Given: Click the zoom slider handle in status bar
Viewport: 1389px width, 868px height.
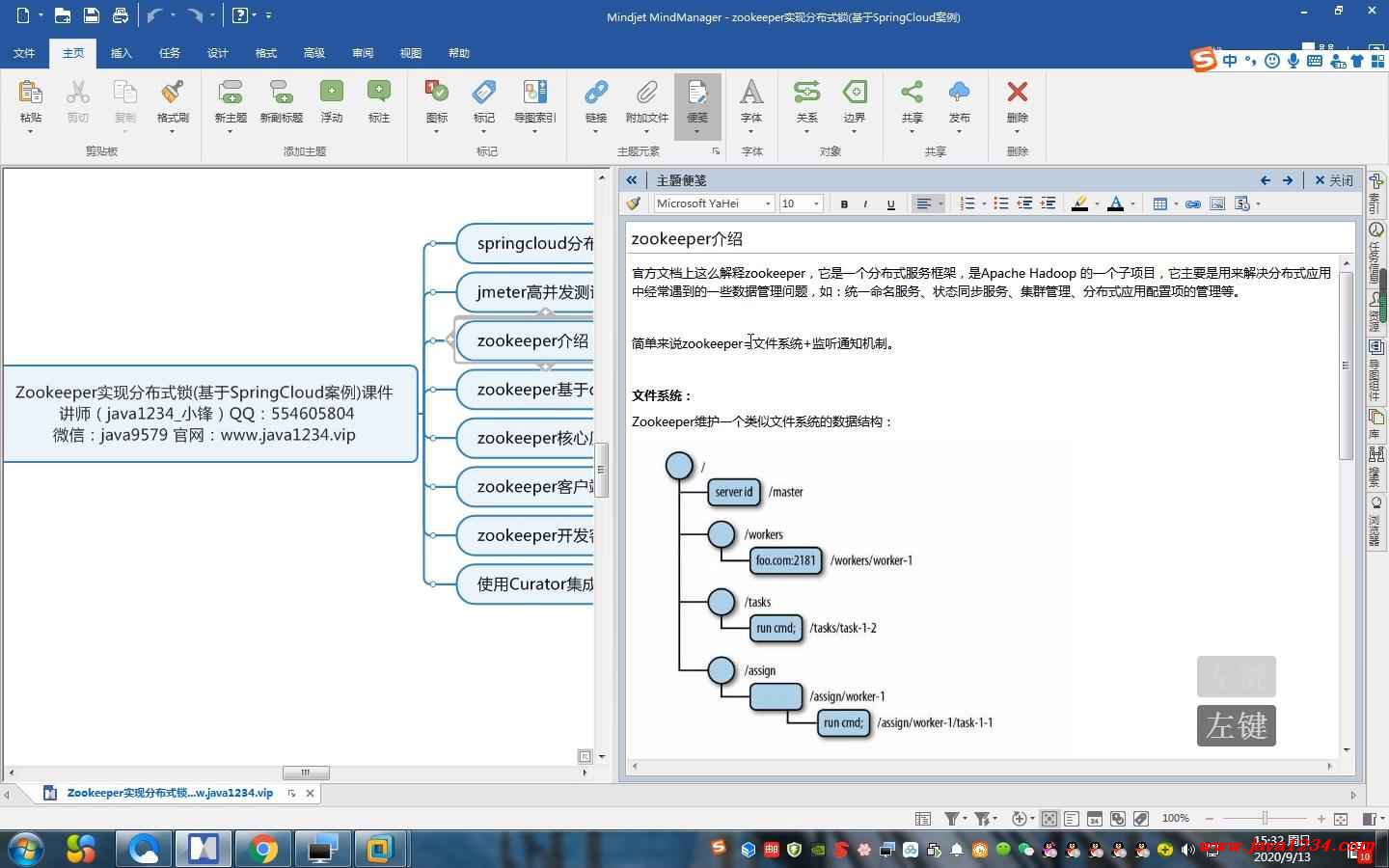Looking at the screenshot, I should point(1265,819).
